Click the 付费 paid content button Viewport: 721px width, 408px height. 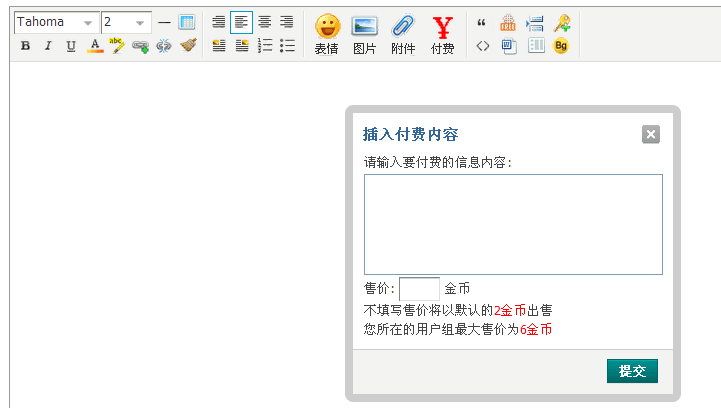pyautogui.click(x=442, y=35)
